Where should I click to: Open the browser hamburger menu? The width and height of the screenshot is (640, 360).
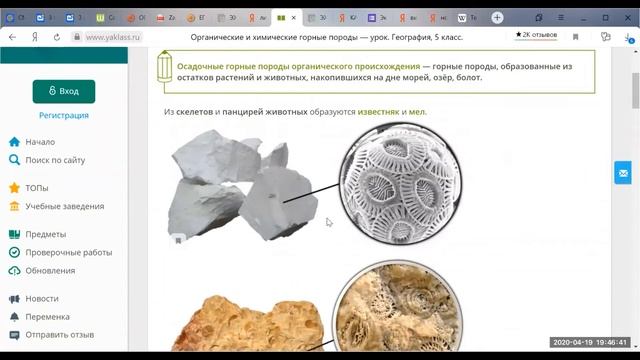[561, 18]
